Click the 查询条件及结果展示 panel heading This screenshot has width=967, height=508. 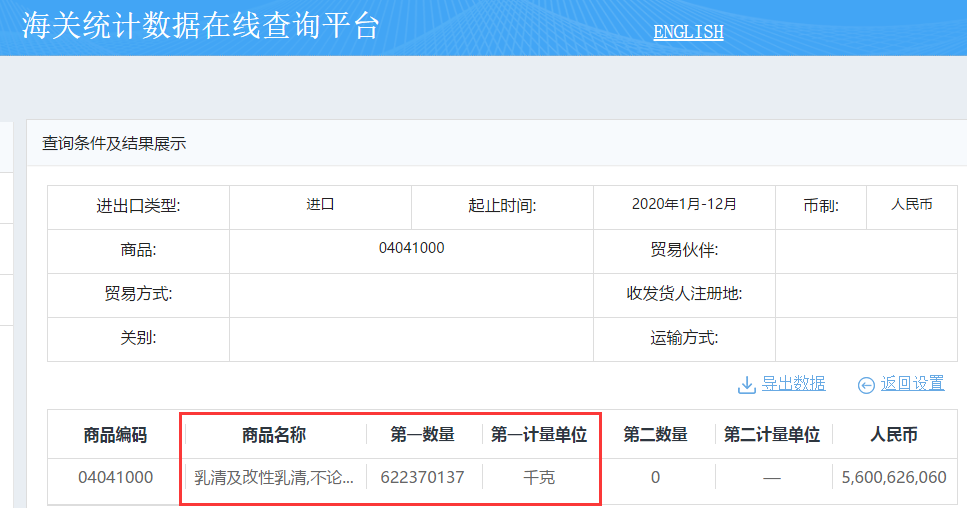(114, 144)
